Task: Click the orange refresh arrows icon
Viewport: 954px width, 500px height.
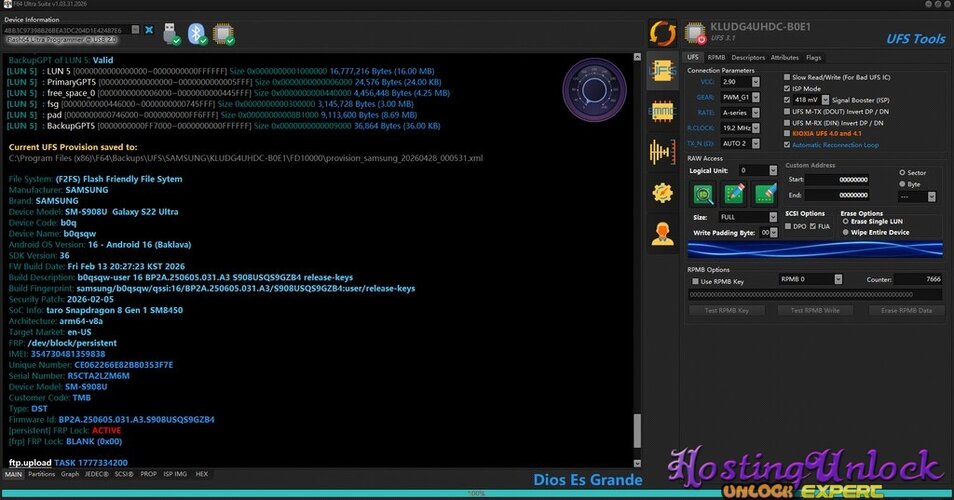Action: coord(663,33)
